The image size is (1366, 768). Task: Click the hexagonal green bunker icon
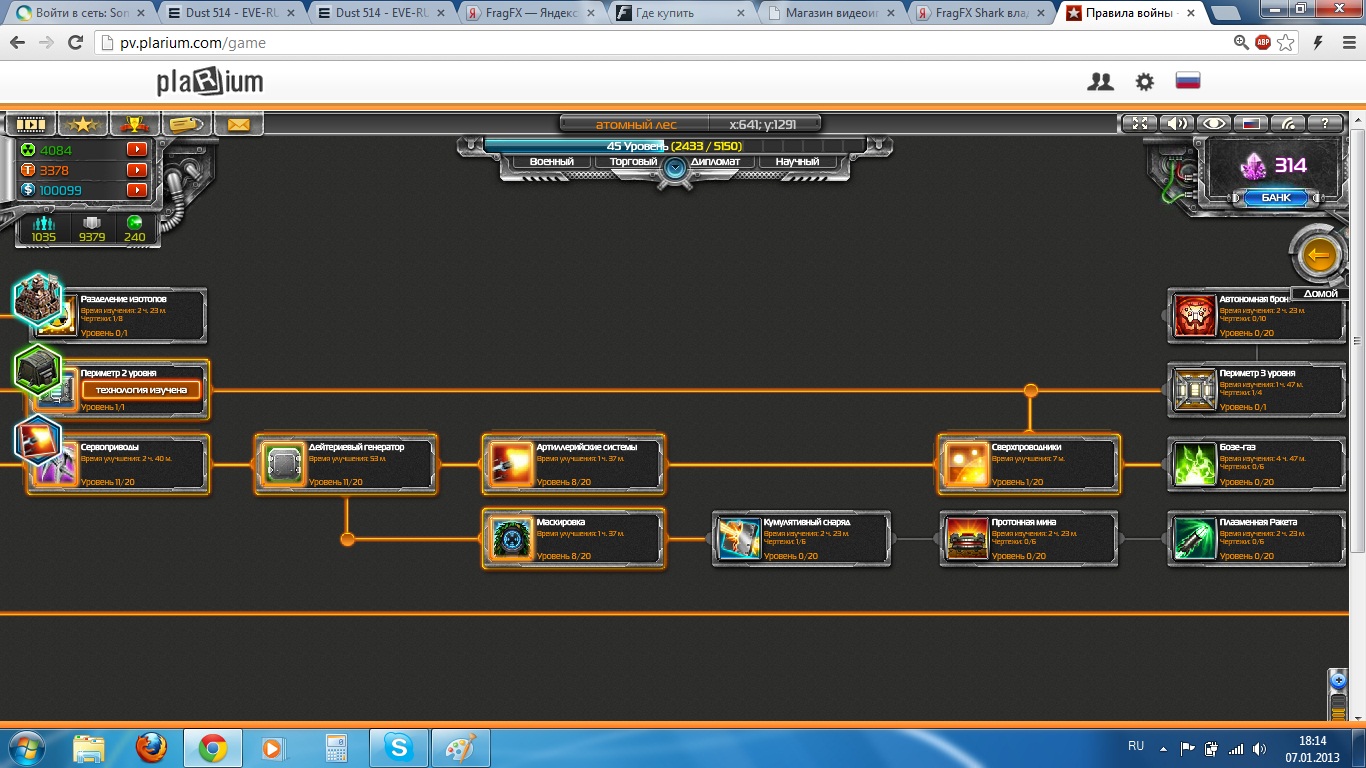pos(38,370)
